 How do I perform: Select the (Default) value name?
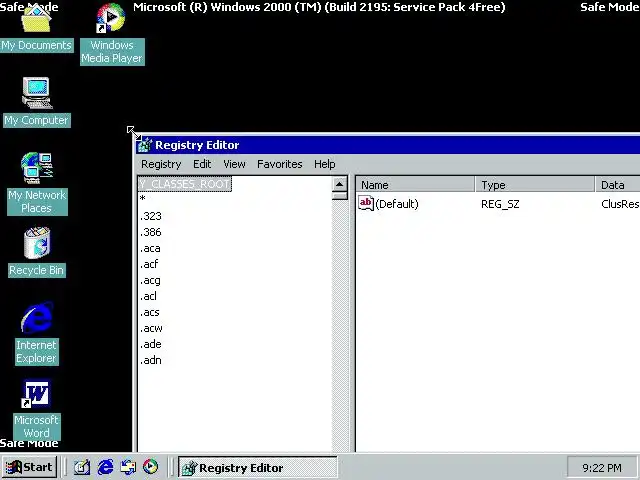(x=397, y=204)
